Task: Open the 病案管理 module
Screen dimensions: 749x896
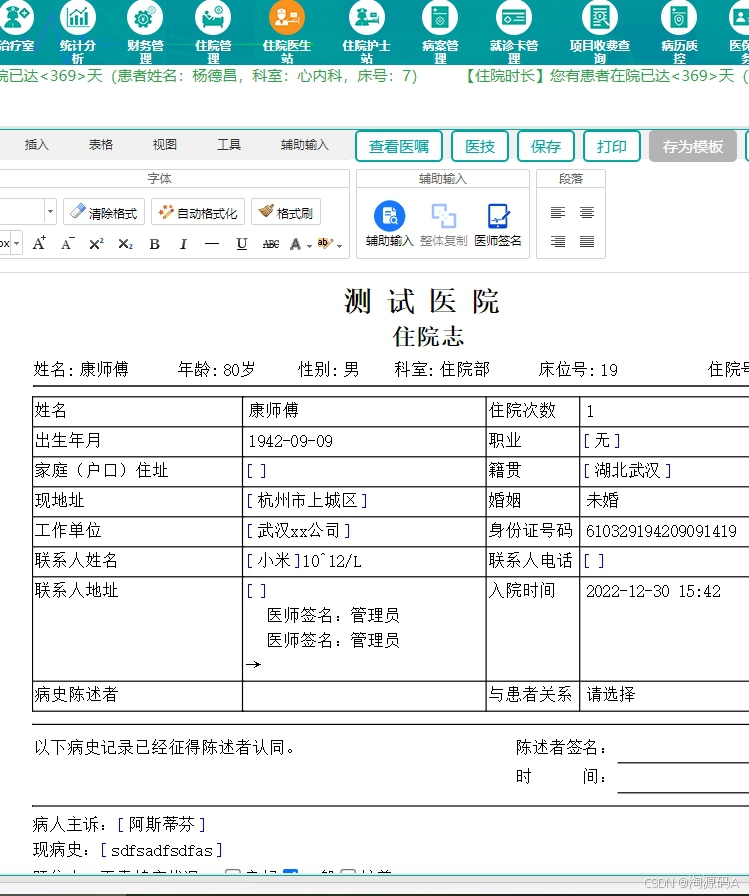Action: (439, 18)
